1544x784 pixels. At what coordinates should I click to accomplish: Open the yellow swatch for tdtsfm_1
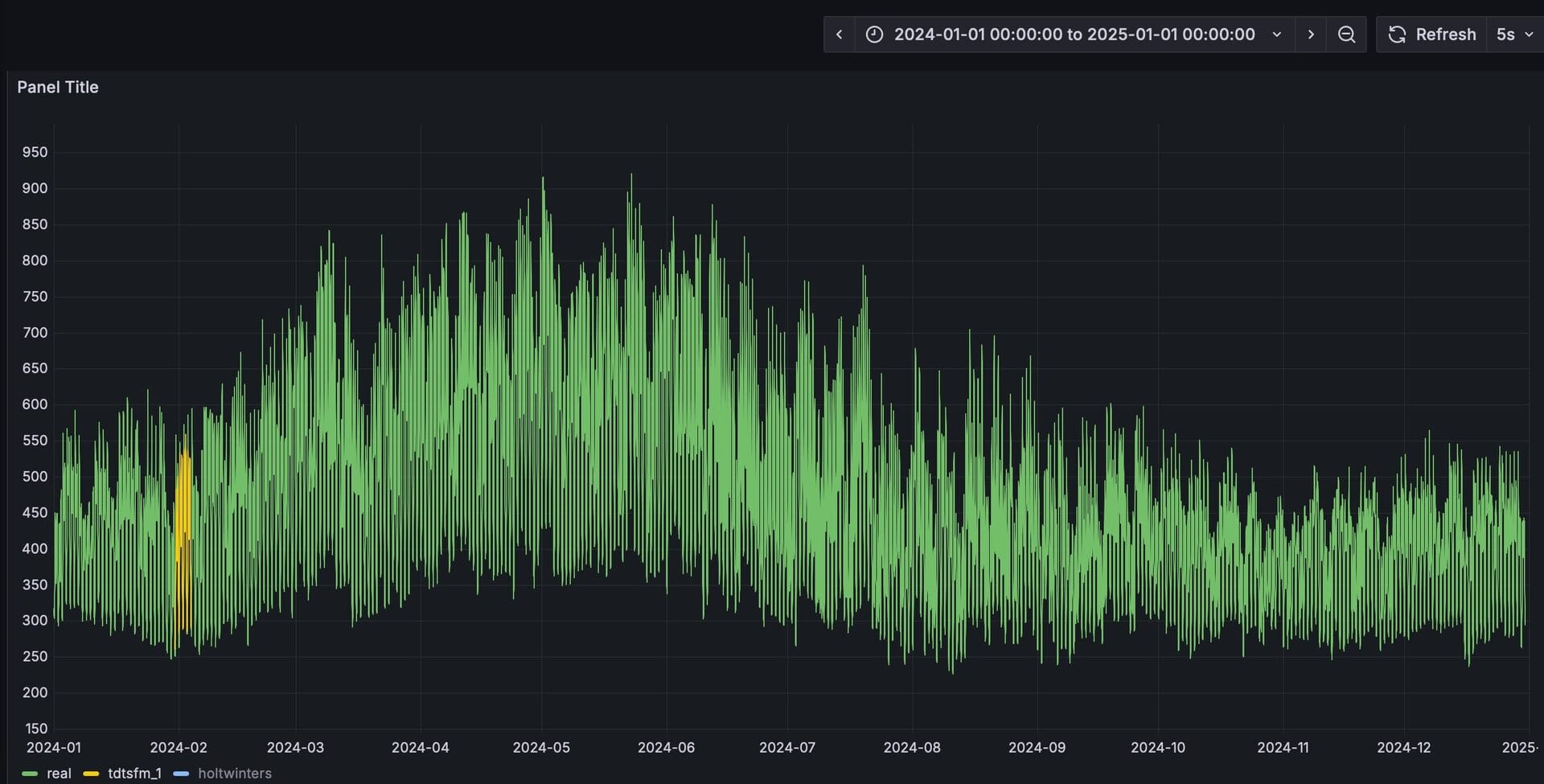tap(91, 774)
